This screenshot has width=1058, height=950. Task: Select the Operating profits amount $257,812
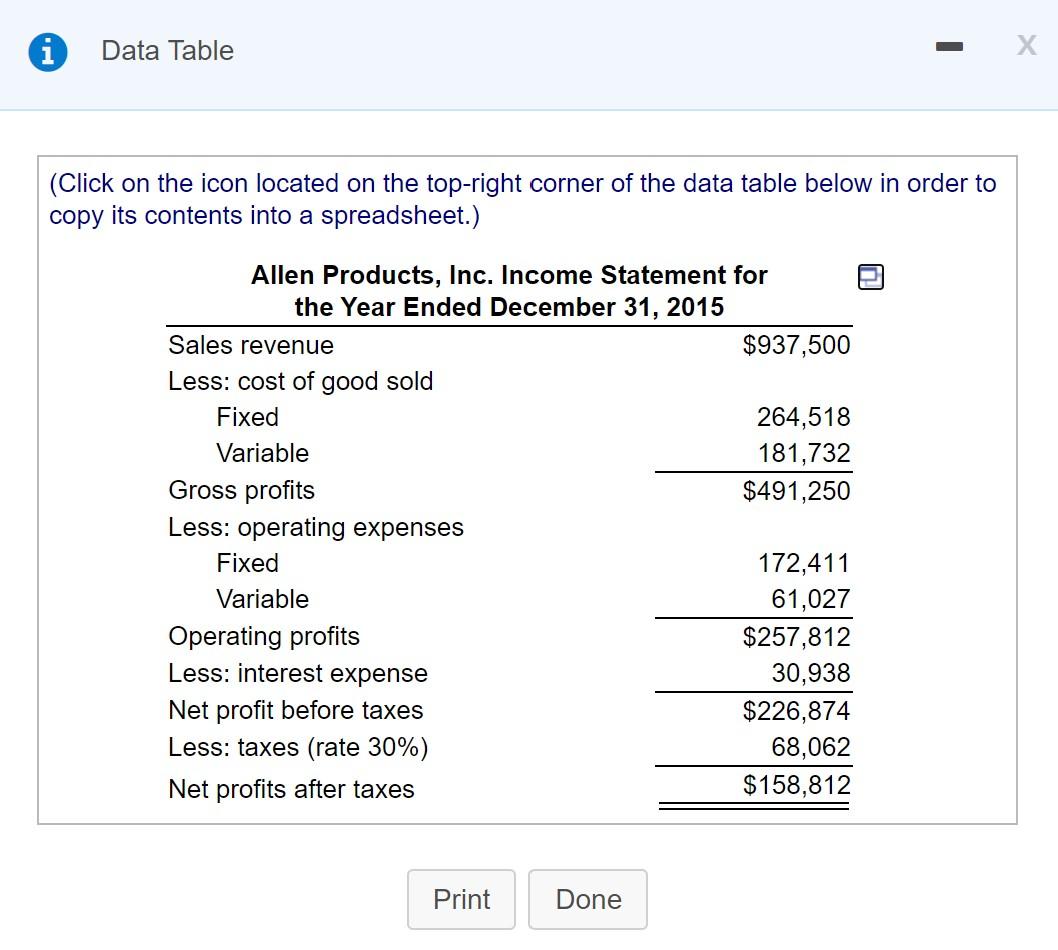796,636
